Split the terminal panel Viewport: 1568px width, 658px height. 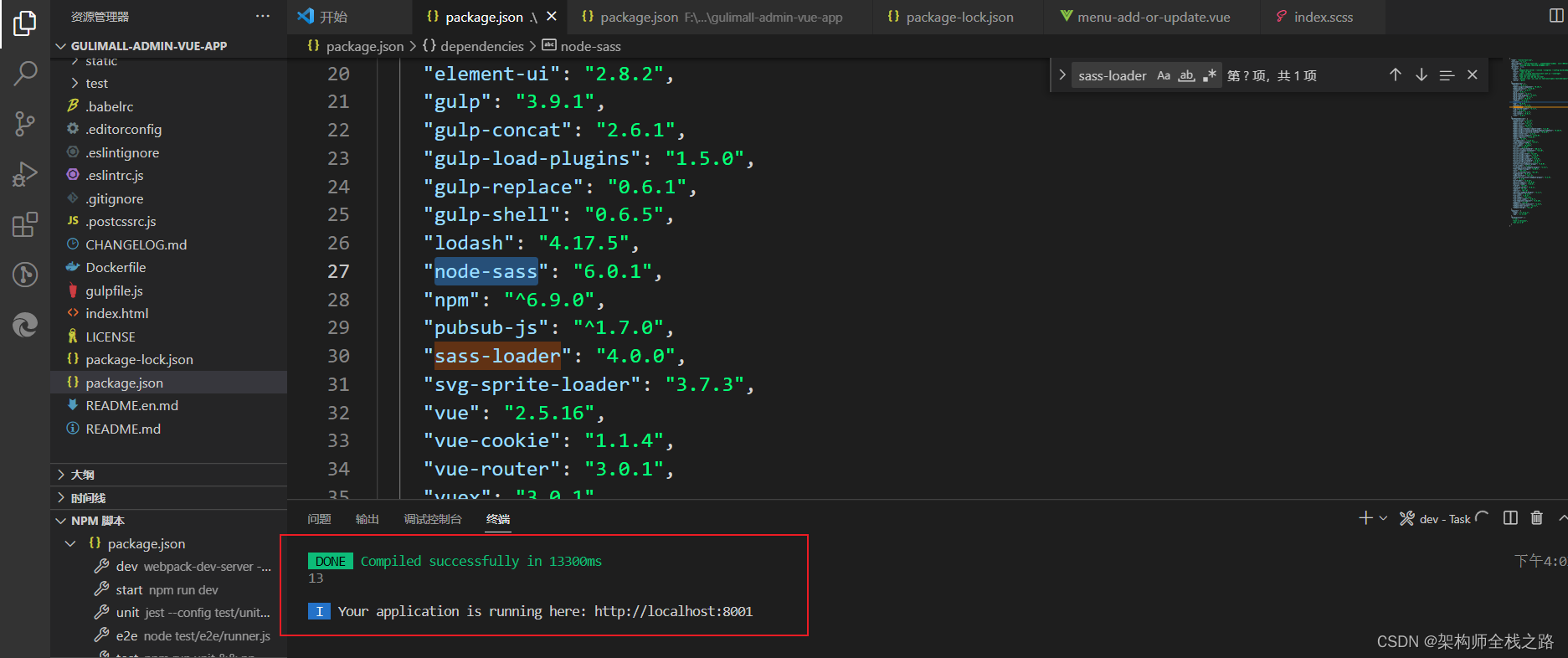1510,518
